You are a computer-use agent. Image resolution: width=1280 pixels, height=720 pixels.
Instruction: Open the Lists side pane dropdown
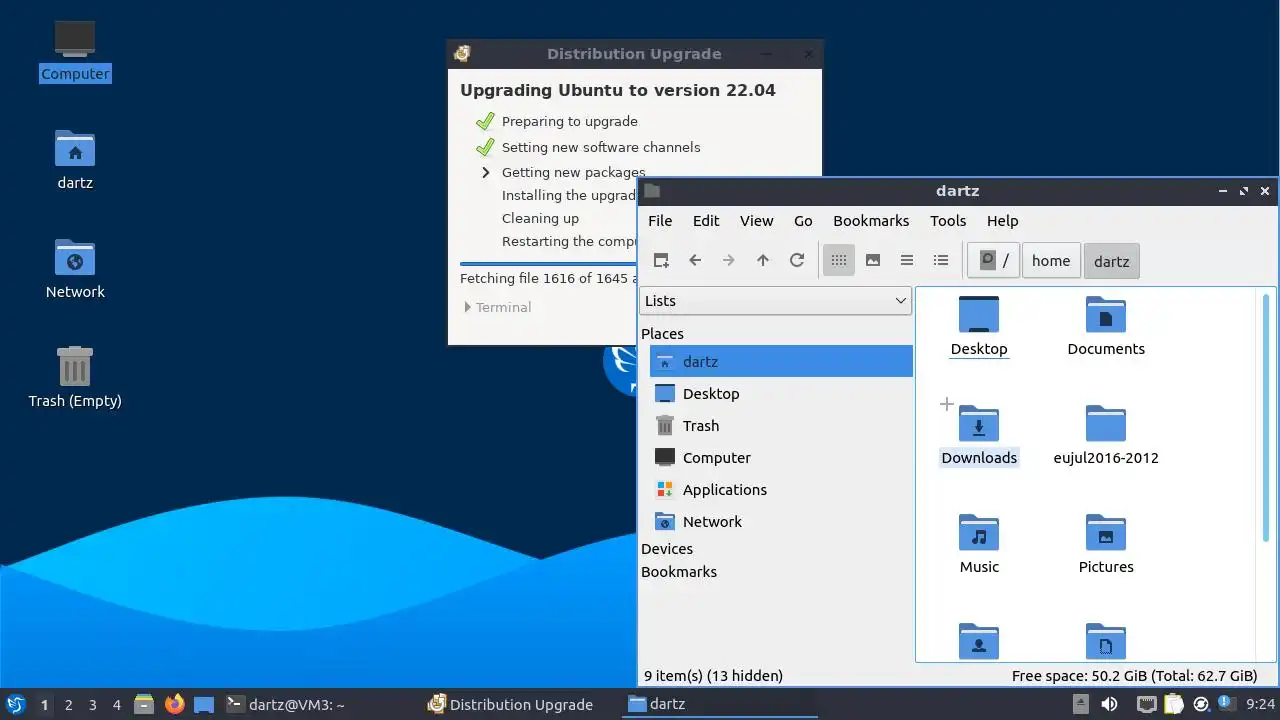pos(775,301)
